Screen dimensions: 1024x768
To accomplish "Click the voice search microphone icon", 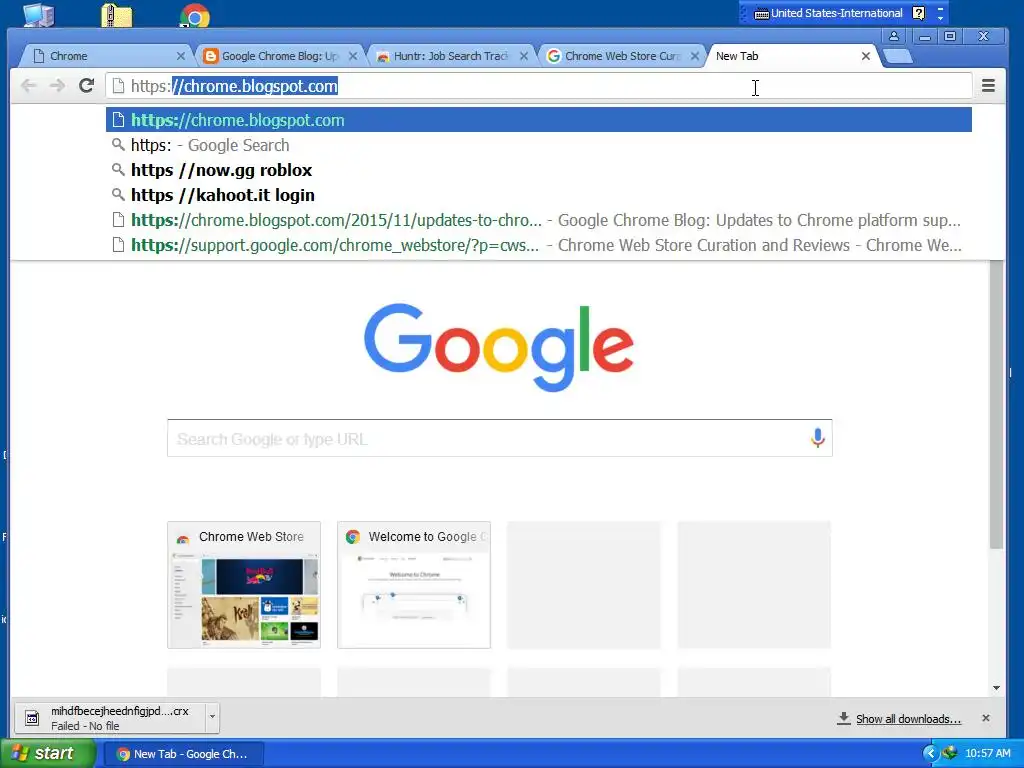I will point(817,438).
